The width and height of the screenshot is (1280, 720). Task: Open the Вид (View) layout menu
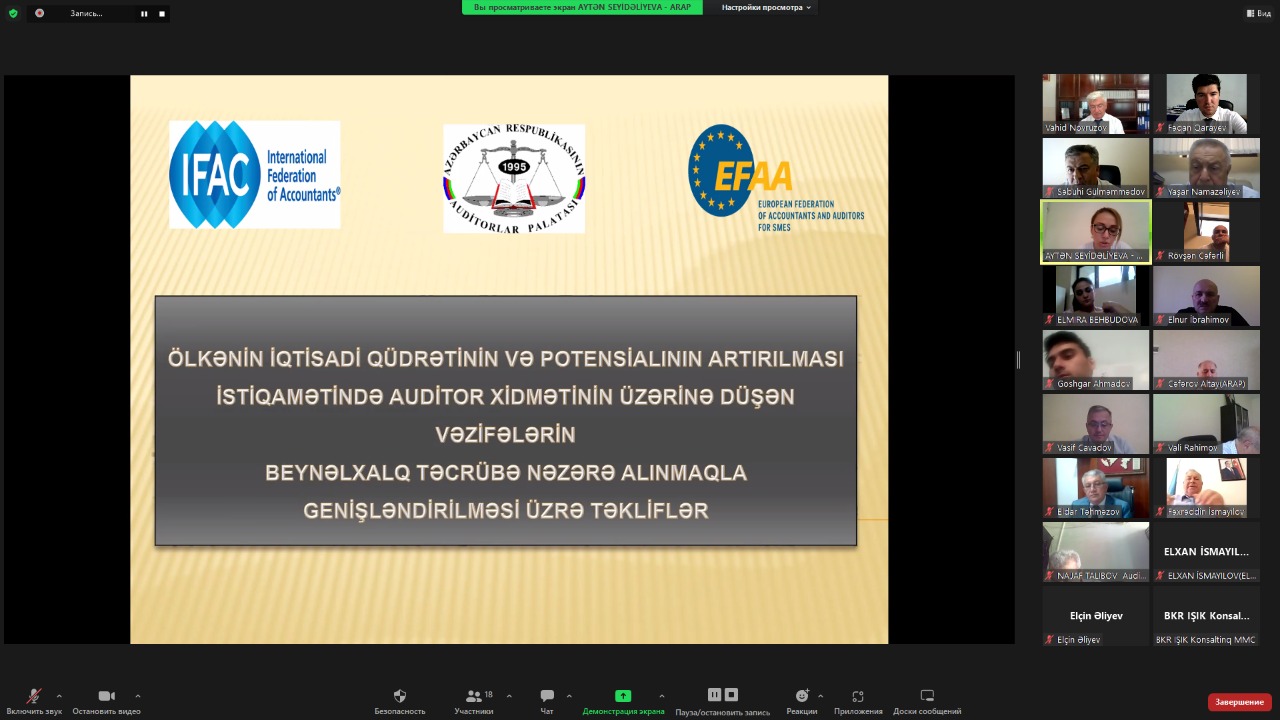point(1257,13)
